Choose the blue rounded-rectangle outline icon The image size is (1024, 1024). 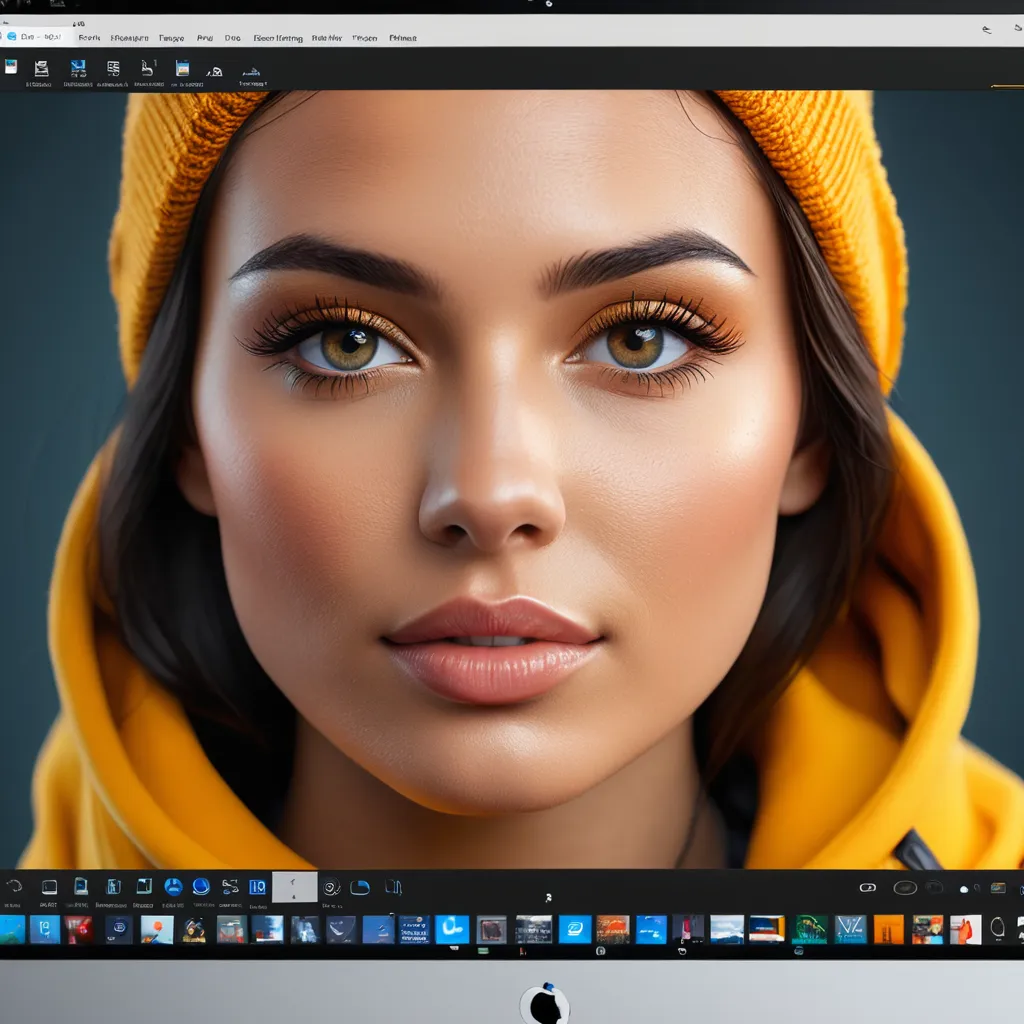coord(360,888)
